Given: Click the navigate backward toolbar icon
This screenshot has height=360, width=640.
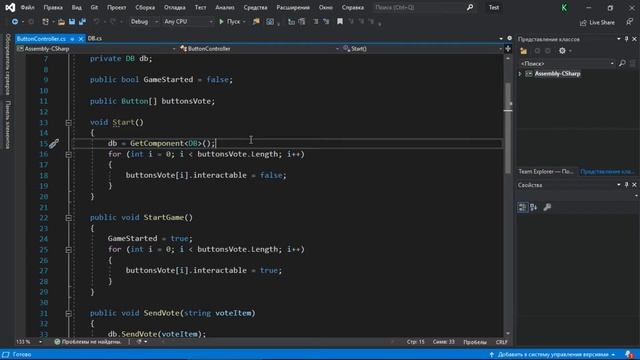Looking at the screenshot, I should [14, 22].
